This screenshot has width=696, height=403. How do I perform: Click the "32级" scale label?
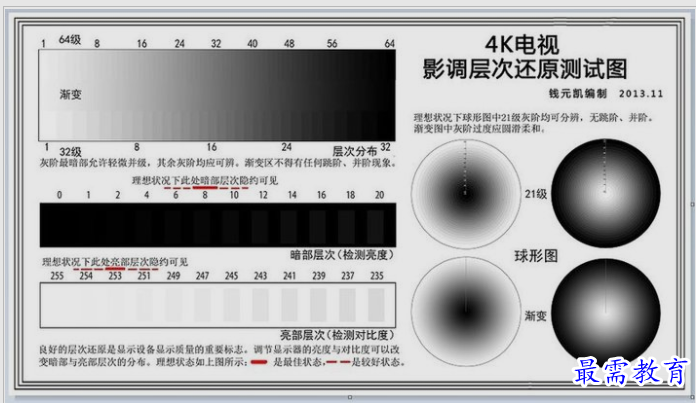pyautogui.click(x=70, y=152)
